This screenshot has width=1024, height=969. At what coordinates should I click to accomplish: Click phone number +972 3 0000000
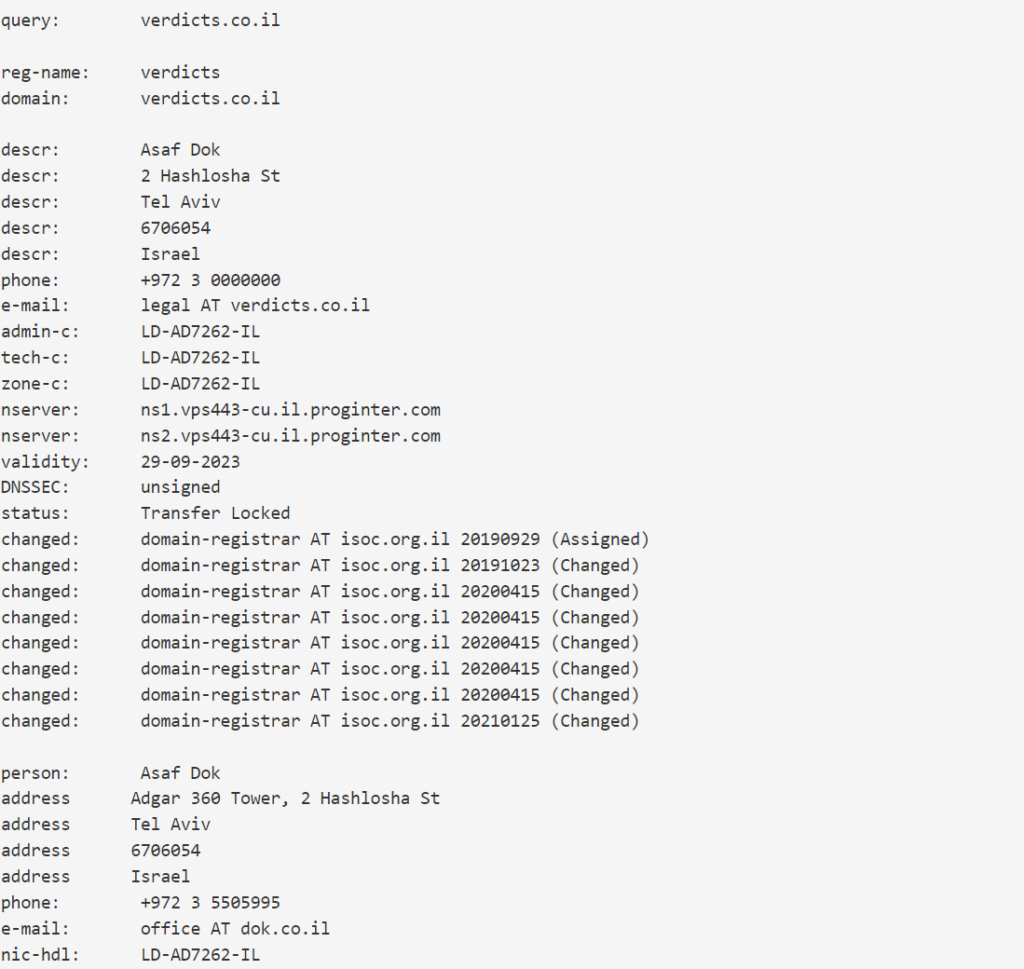(x=210, y=280)
